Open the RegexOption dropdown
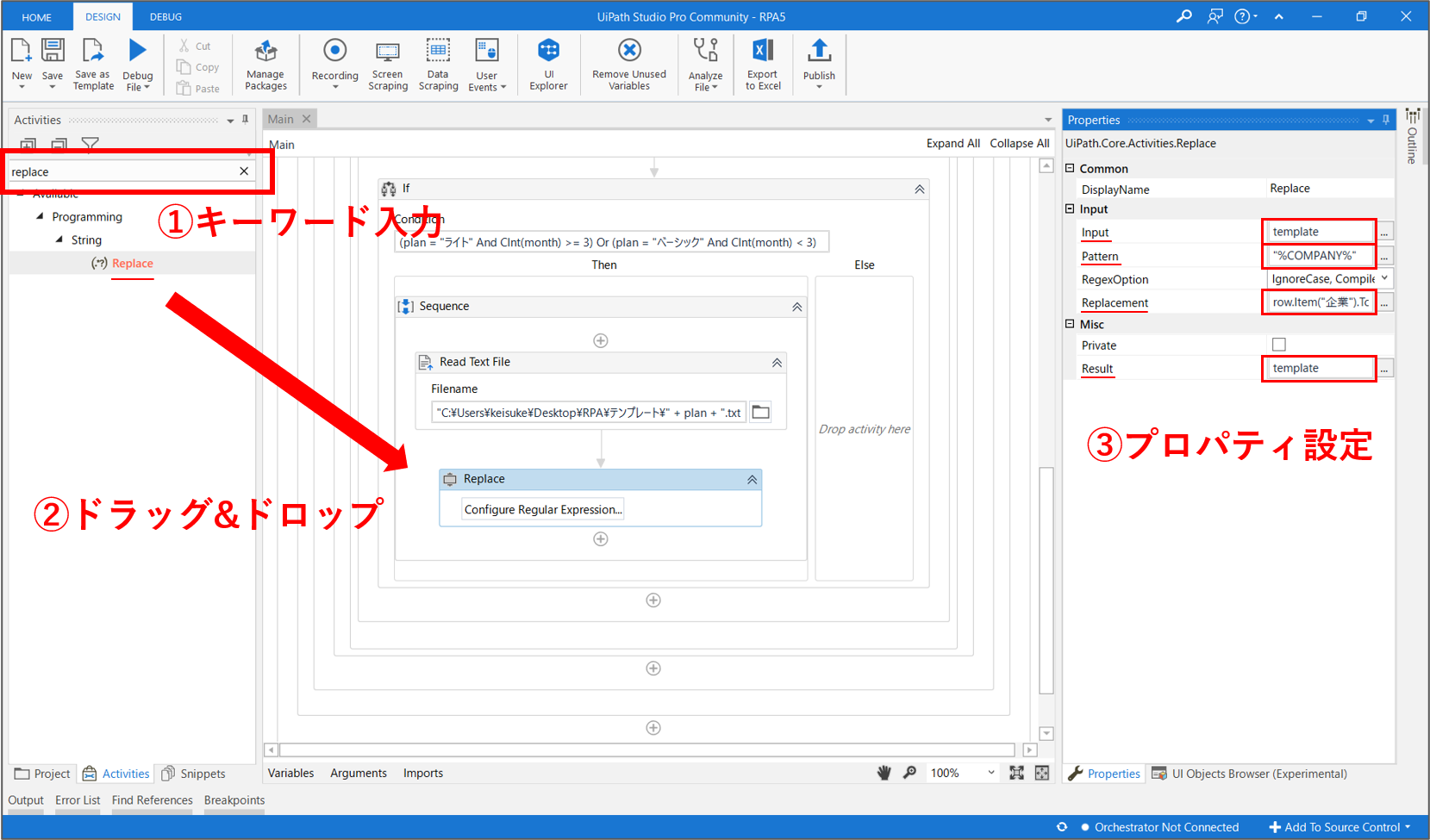The image size is (1430, 840). (1384, 279)
